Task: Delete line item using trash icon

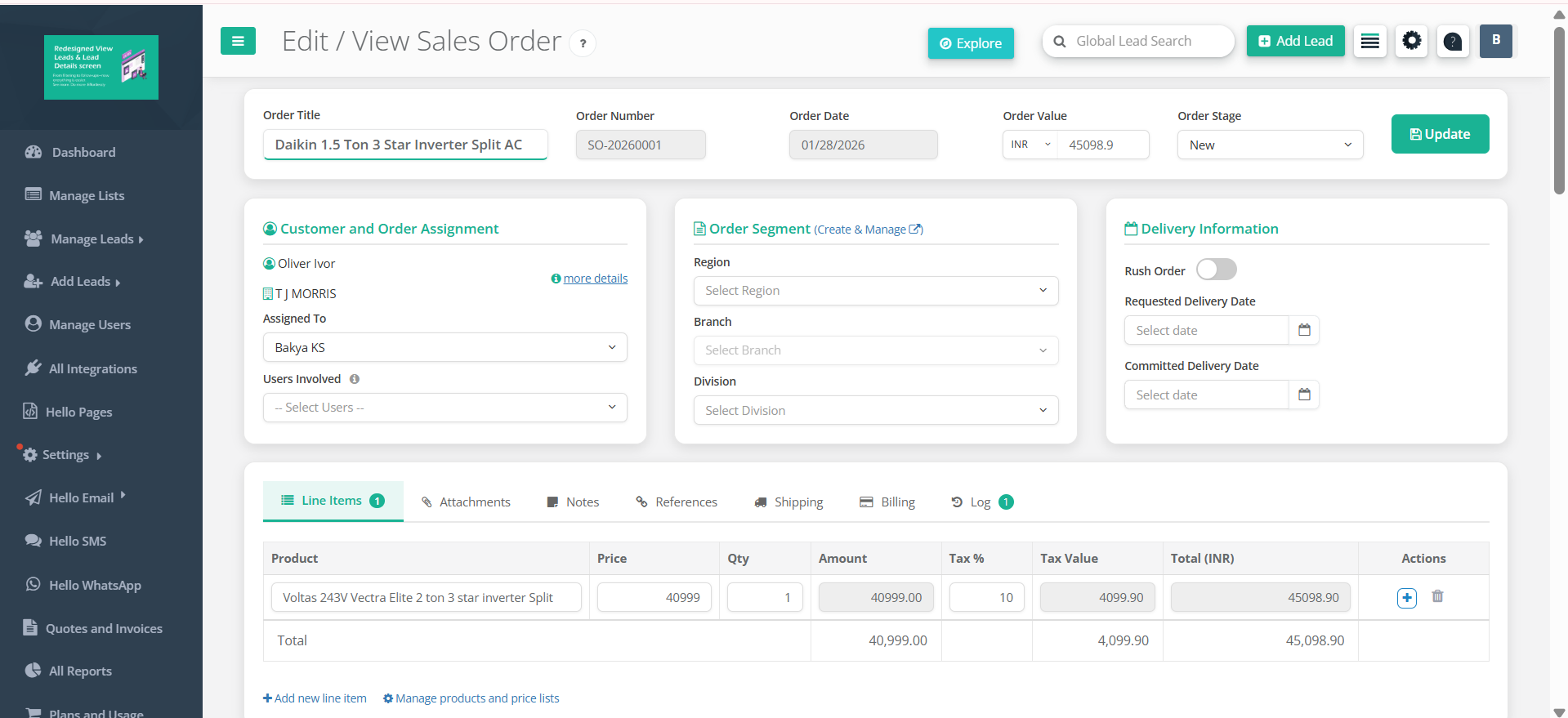Action: 1437,597
